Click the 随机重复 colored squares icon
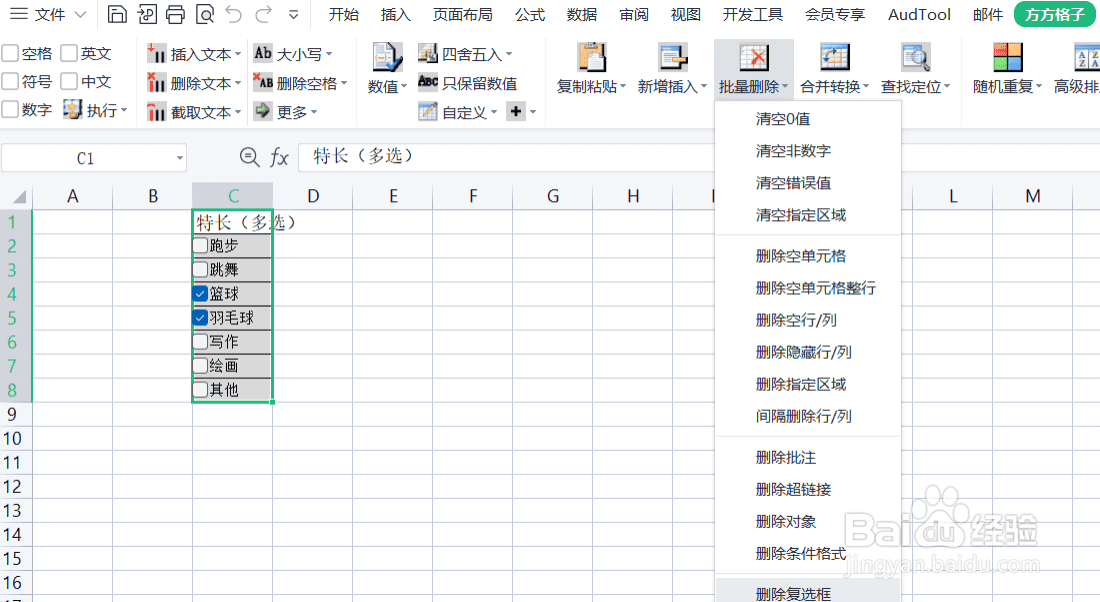 1007,58
